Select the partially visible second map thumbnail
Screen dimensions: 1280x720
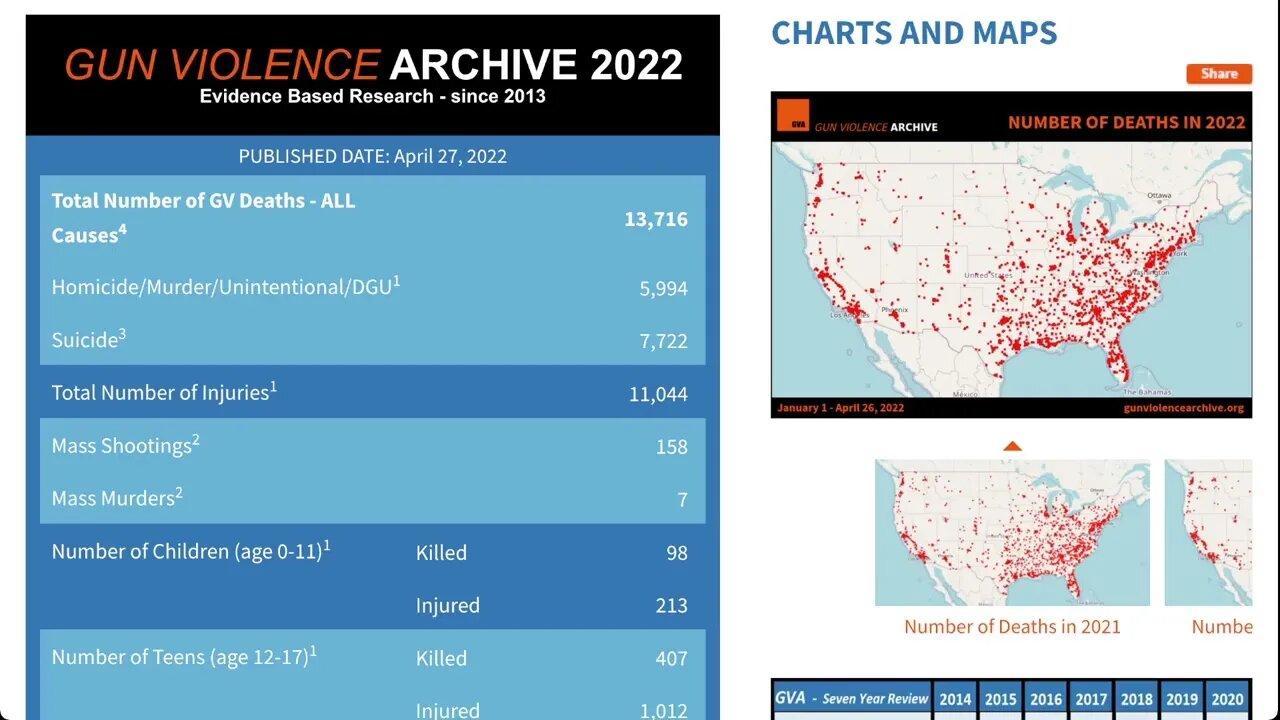[1208, 532]
